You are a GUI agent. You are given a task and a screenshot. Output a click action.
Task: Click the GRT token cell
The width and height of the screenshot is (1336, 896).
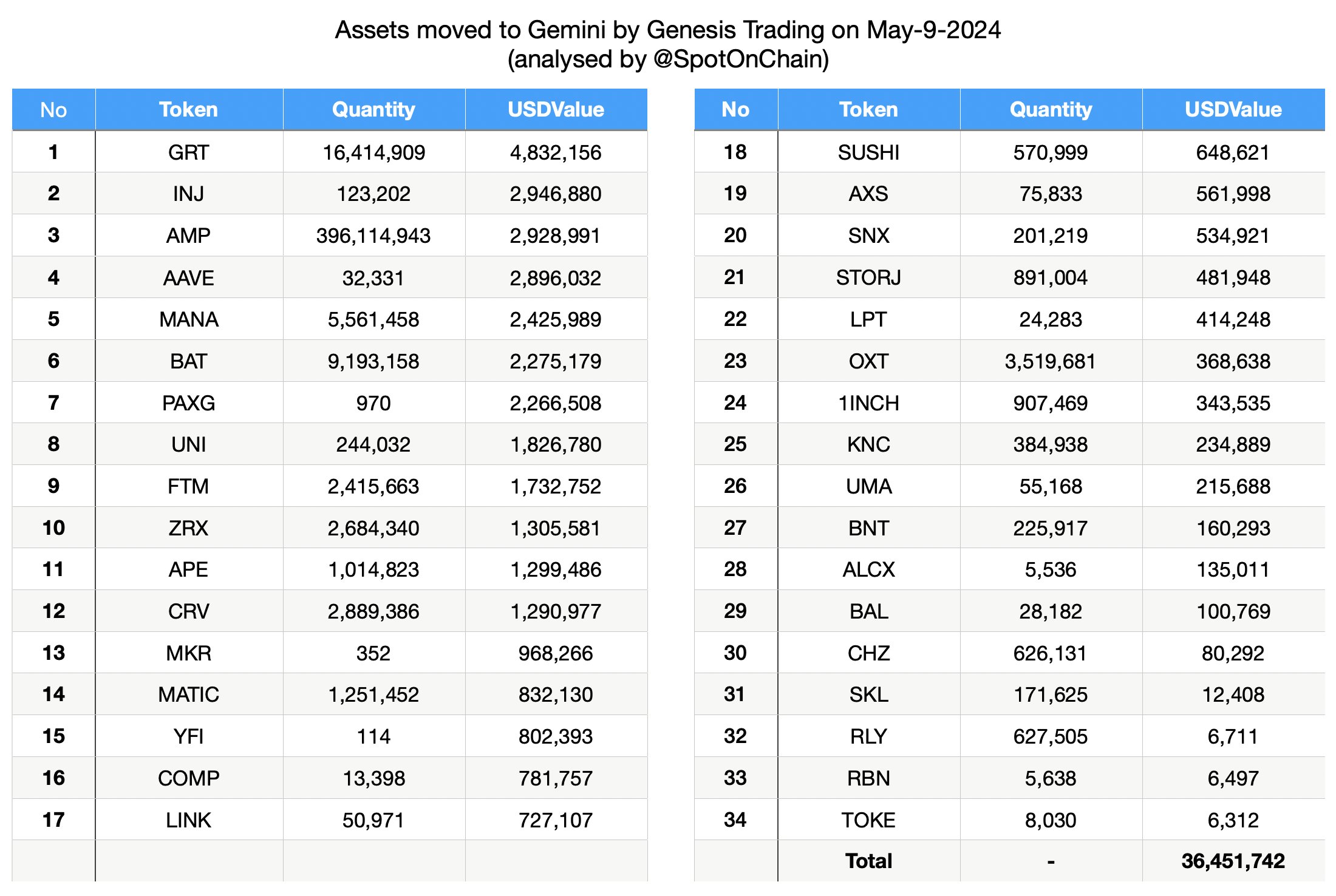point(188,152)
